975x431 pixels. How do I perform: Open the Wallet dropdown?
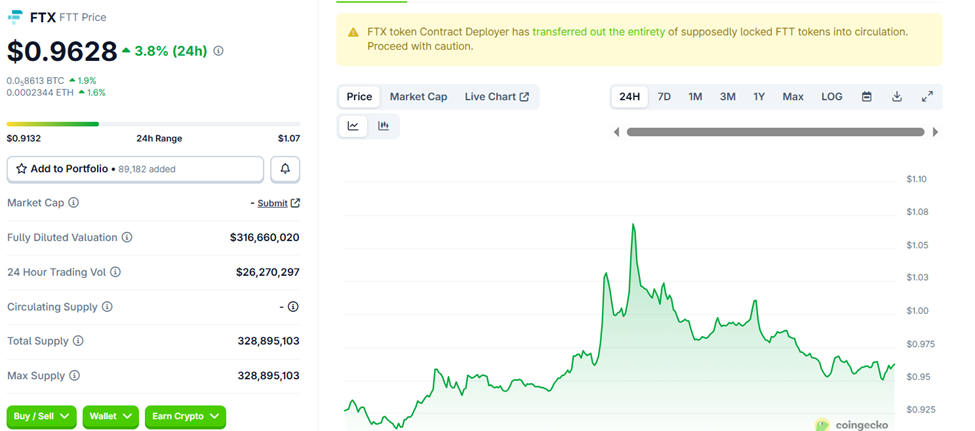coord(110,416)
